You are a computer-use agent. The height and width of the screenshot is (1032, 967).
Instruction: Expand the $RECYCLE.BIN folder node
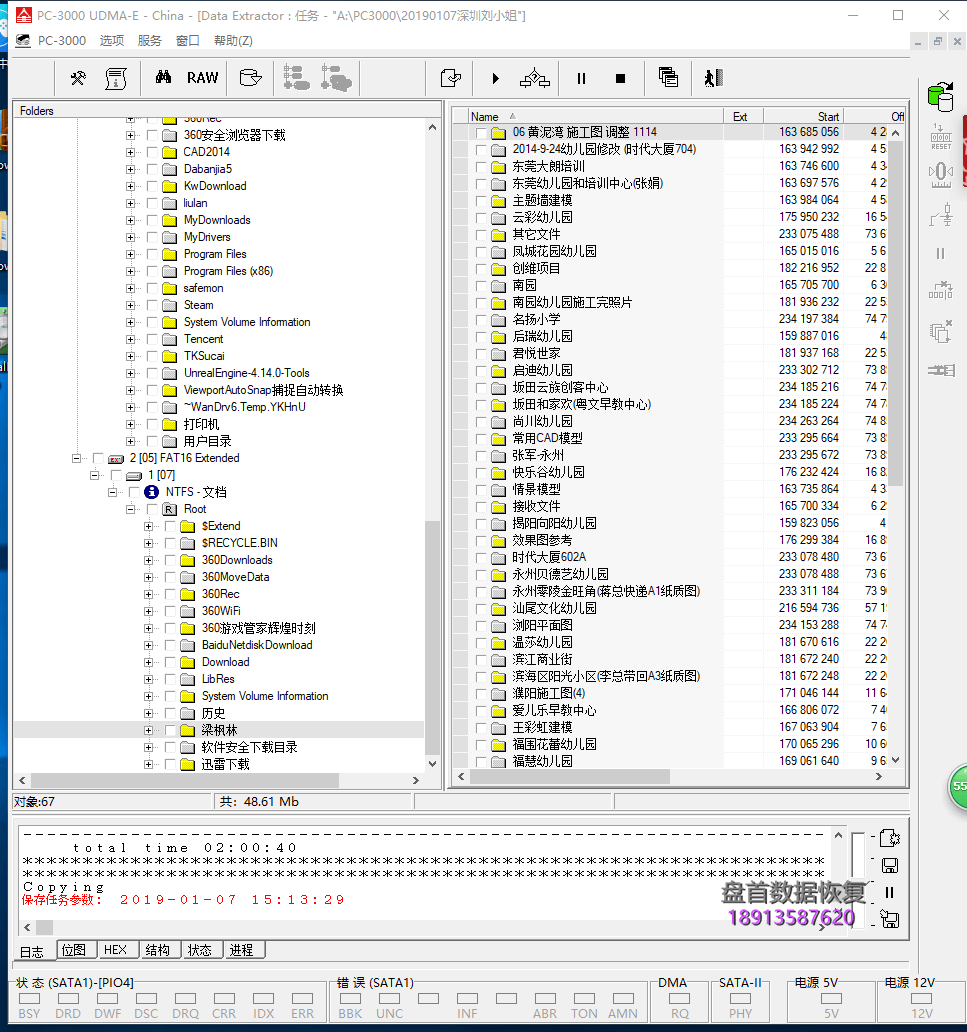(x=148, y=544)
